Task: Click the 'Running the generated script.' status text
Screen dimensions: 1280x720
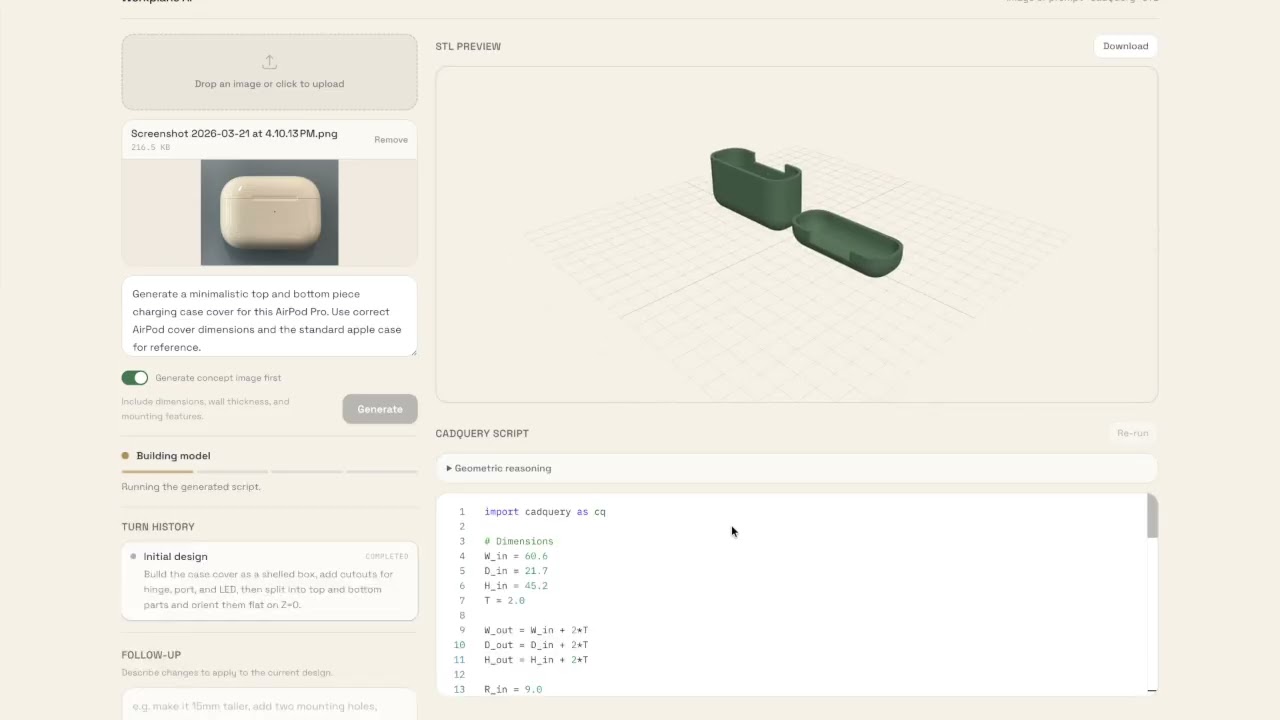Action: tap(191, 487)
